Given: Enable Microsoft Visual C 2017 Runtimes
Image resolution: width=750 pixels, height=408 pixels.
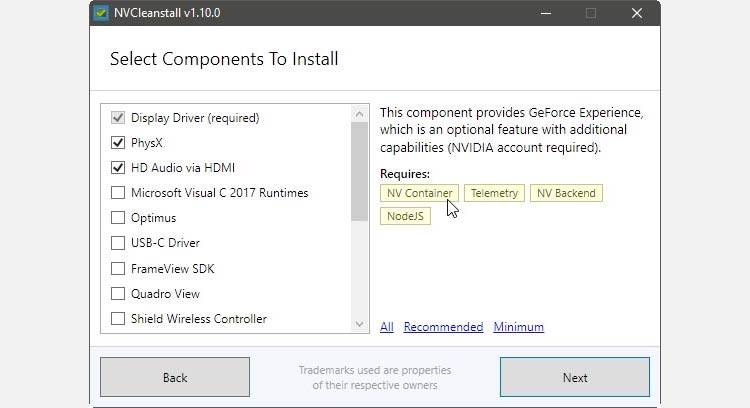Looking at the screenshot, I should (x=118, y=193).
